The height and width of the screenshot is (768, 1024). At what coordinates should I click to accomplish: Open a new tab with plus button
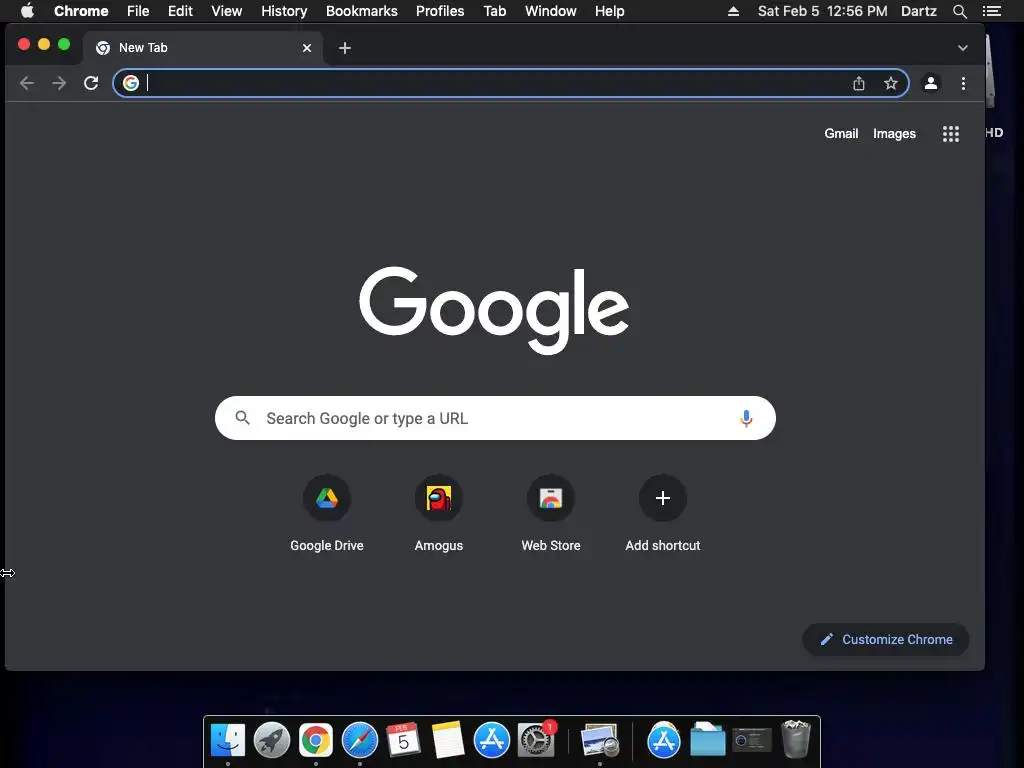click(x=345, y=48)
